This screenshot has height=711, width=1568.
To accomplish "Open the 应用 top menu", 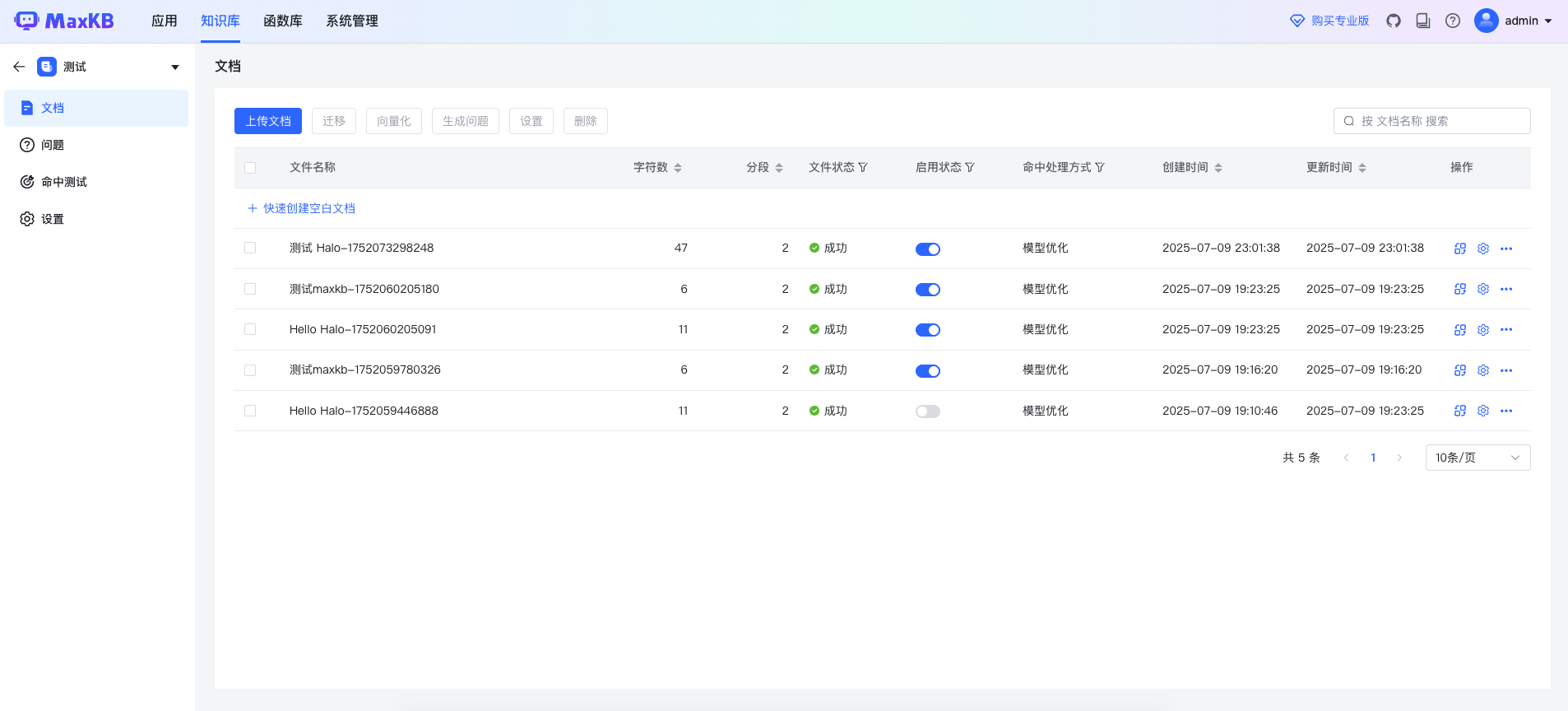I will [x=165, y=21].
